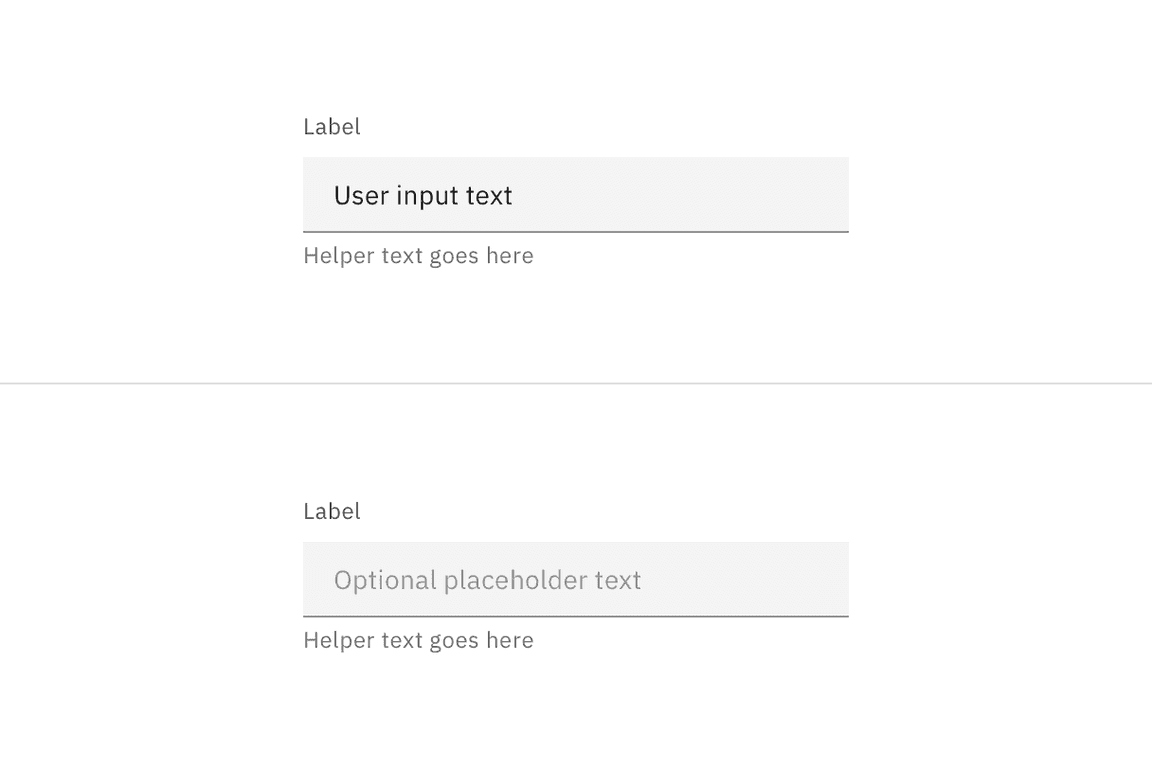The height and width of the screenshot is (767, 1152).
Task: Click "Helper text goes here" under the empty field
Action: pyautogui.click(x=418, y=639)
